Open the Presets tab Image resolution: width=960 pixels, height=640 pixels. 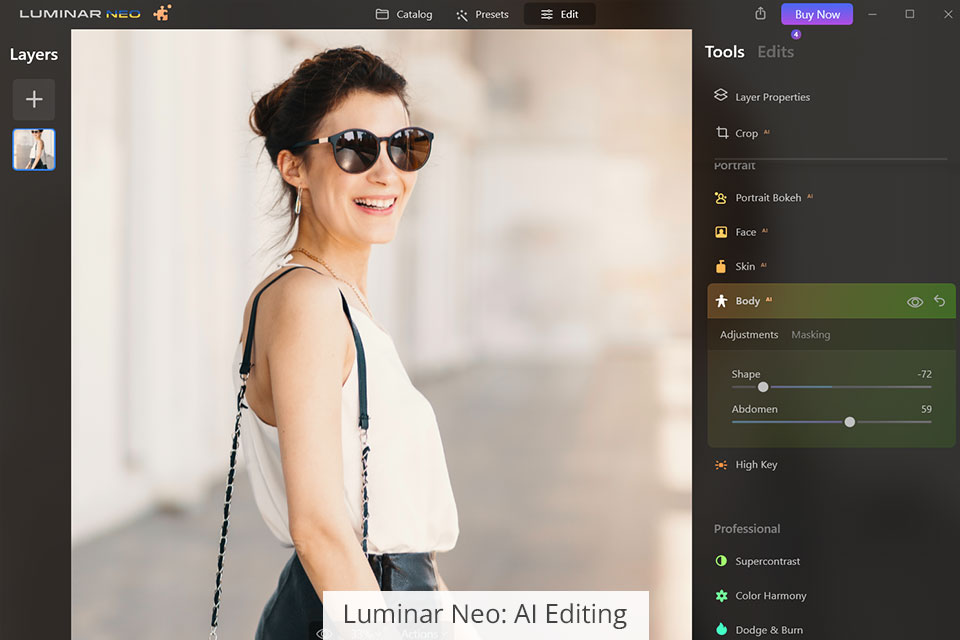[482, 14]
